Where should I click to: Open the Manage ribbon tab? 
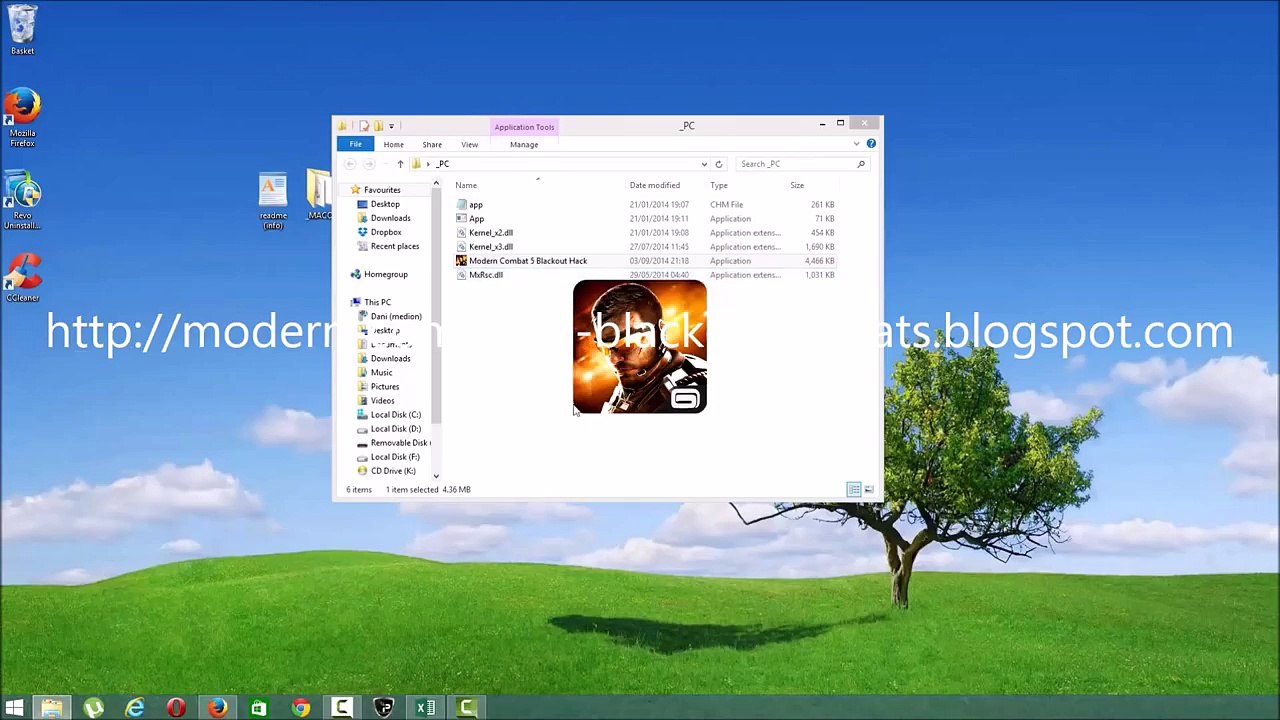524,144
